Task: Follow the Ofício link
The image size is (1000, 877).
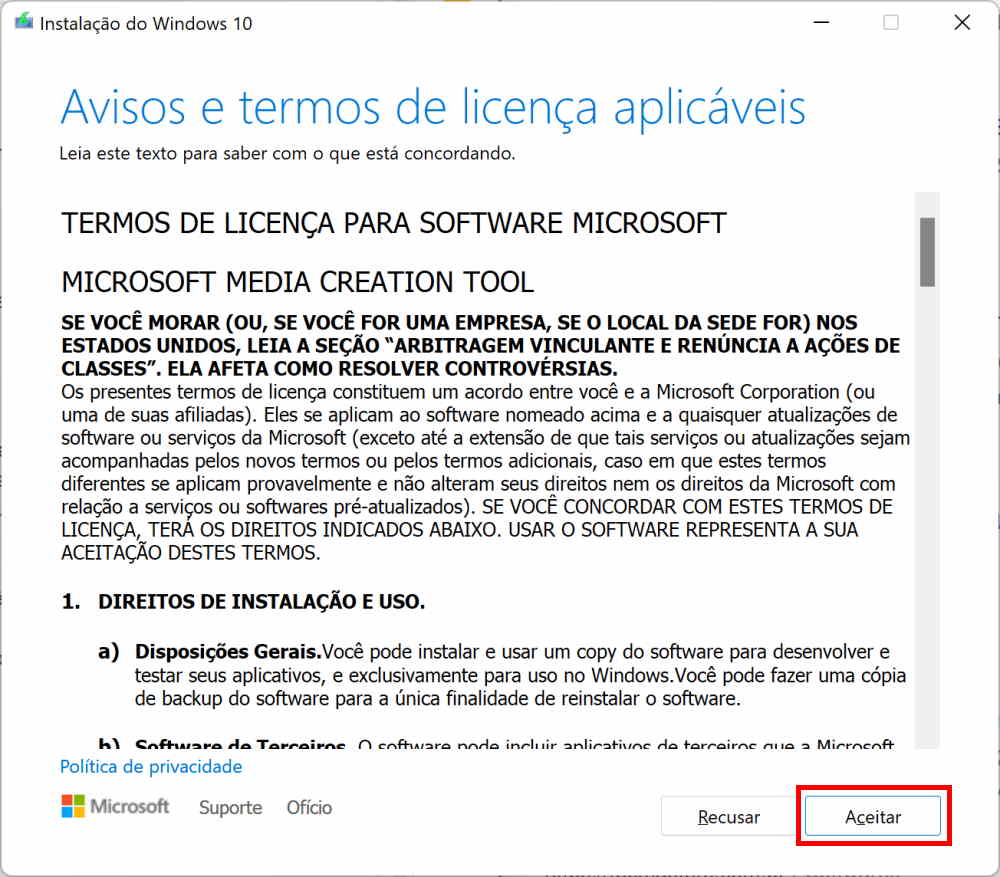Action: (x=309, y=808)
